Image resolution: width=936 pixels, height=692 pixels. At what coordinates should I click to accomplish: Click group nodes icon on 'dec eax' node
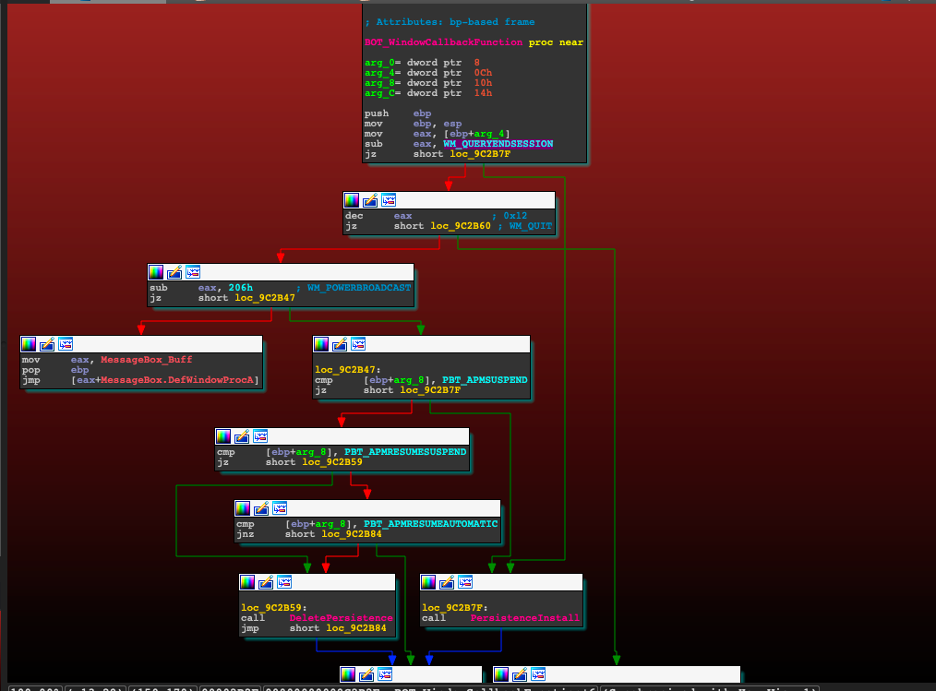[389, 201]
